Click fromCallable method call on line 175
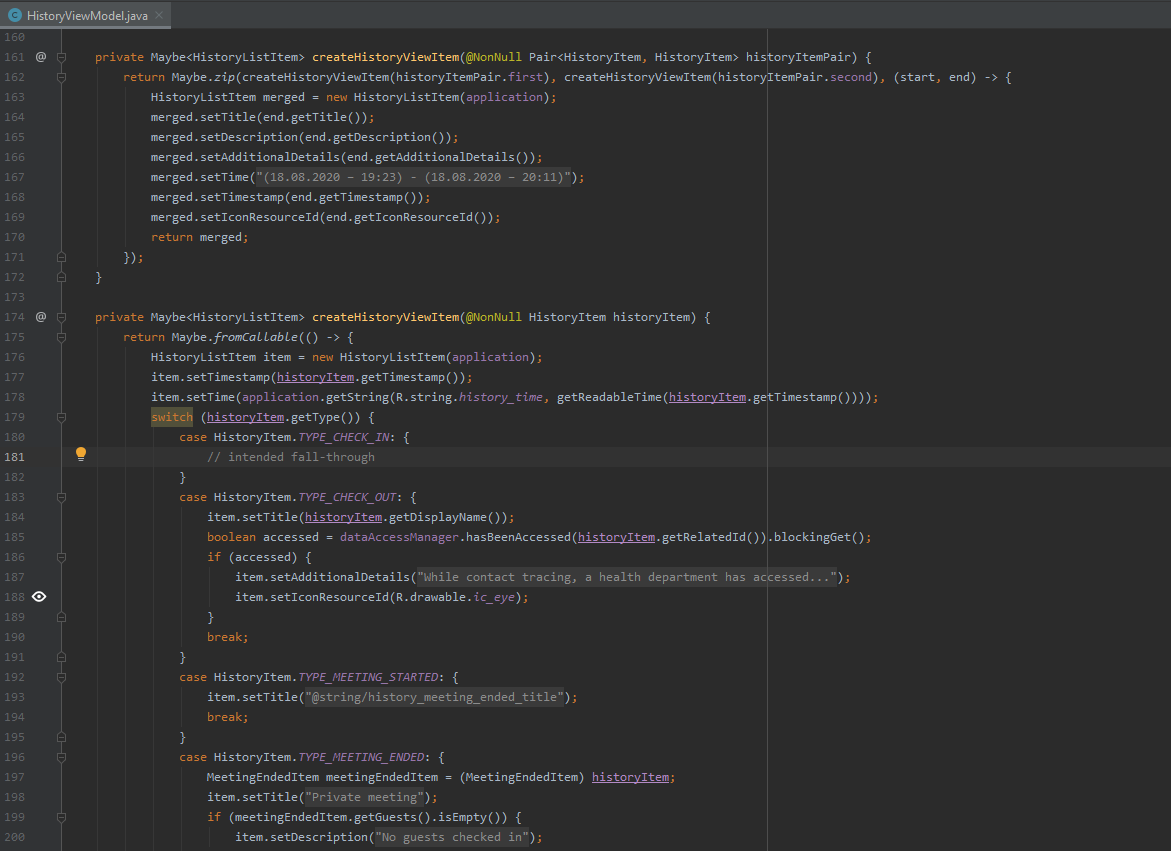Screen dimensions: 1171x851 pos(255,337)
